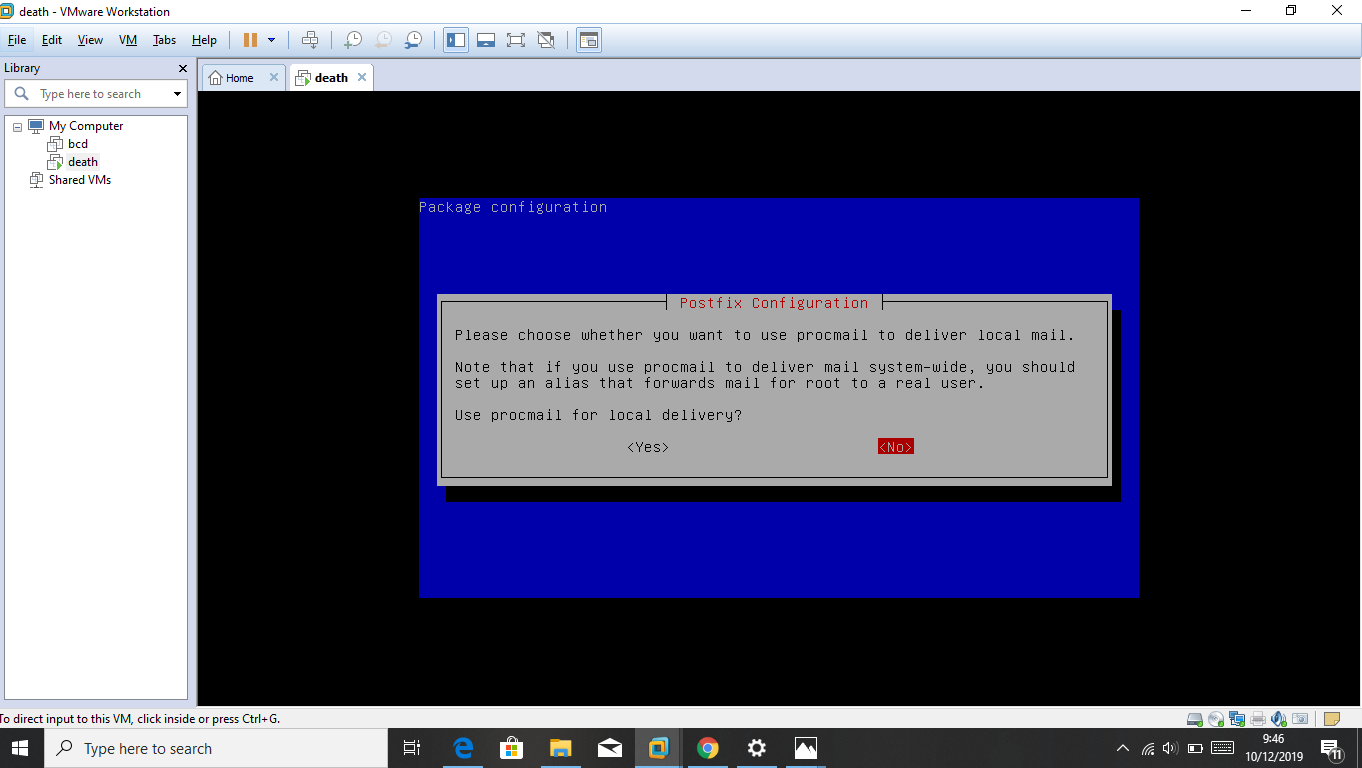The height and width of the screenshot is (768, 1362).
Task: Open the Windows Start menu
Action: (x=20, y=748)
